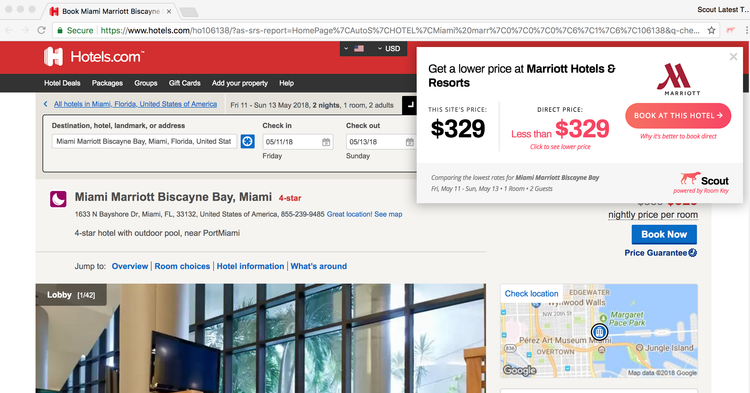Click the Check out date field
750x393 pixels.
(x=381, y=142)
